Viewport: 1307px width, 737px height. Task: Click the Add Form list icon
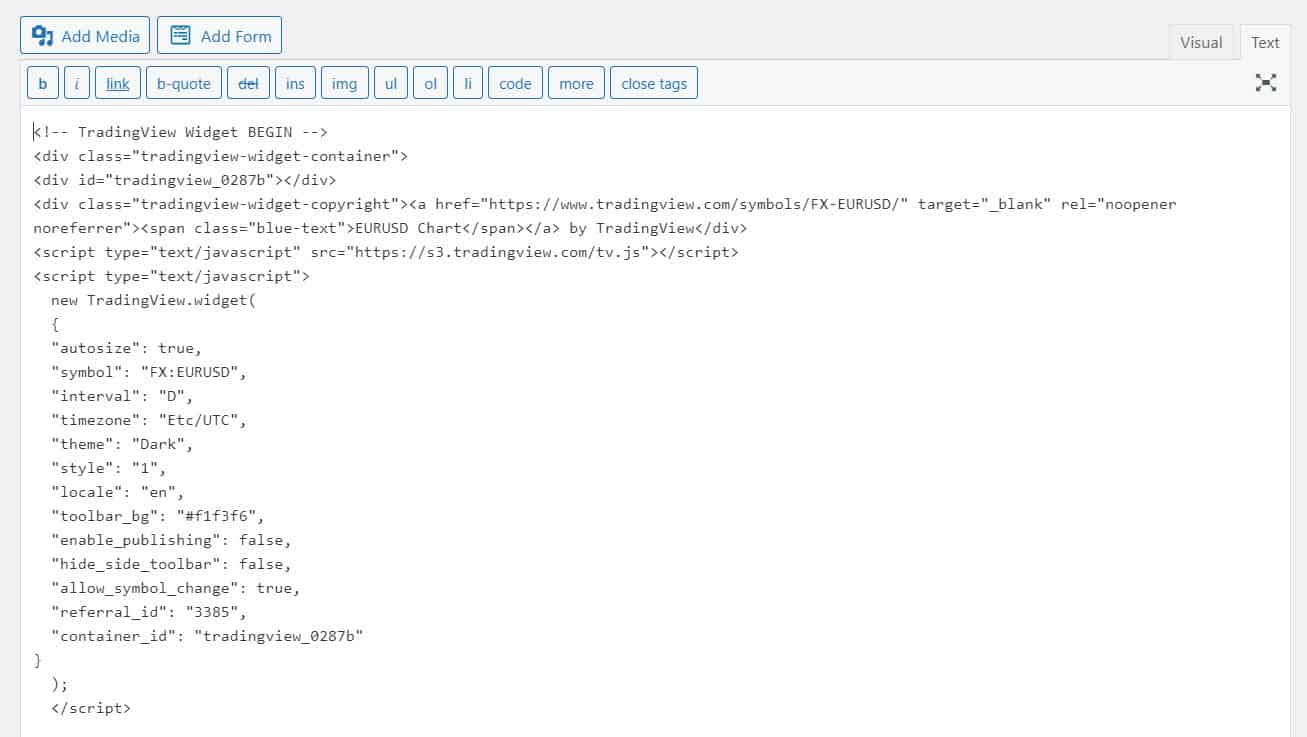click(180, 36)
